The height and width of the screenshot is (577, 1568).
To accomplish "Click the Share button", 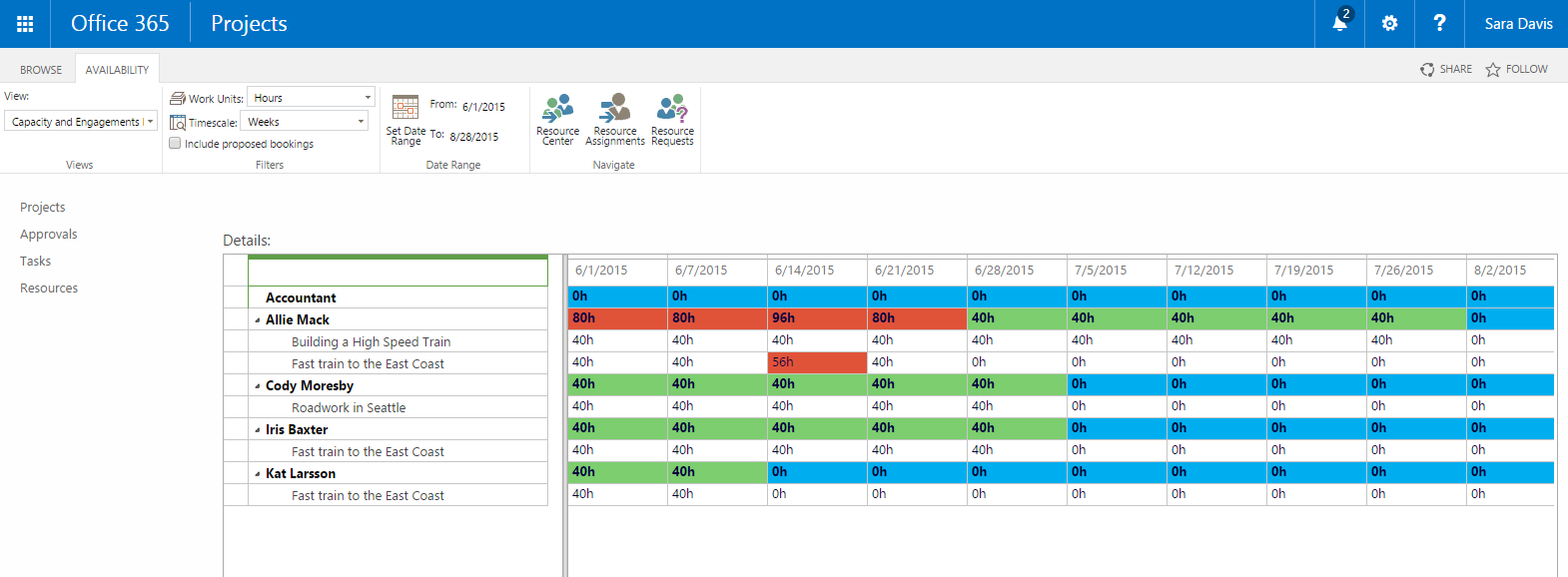I will [1445, 69].
